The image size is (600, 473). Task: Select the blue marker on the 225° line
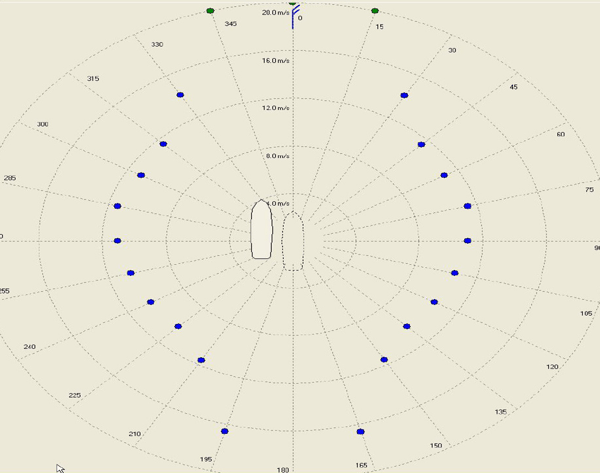(178, 326)
